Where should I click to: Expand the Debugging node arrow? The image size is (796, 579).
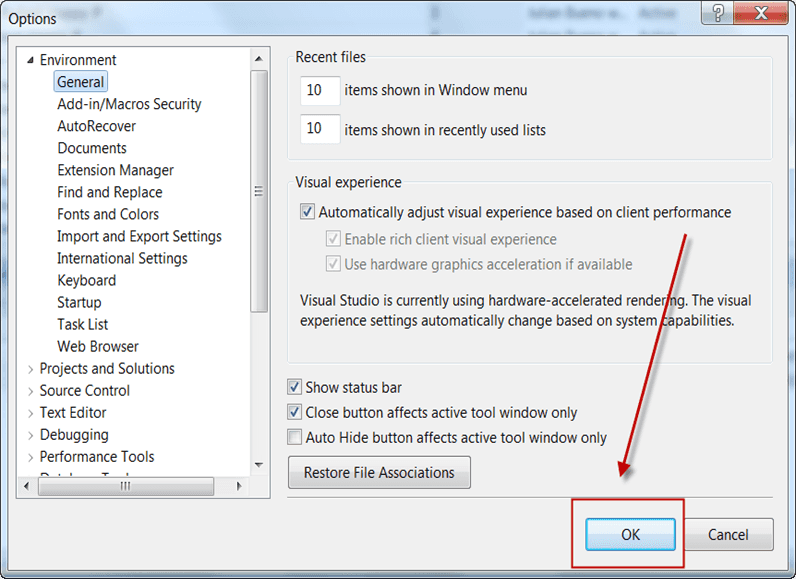30,435
